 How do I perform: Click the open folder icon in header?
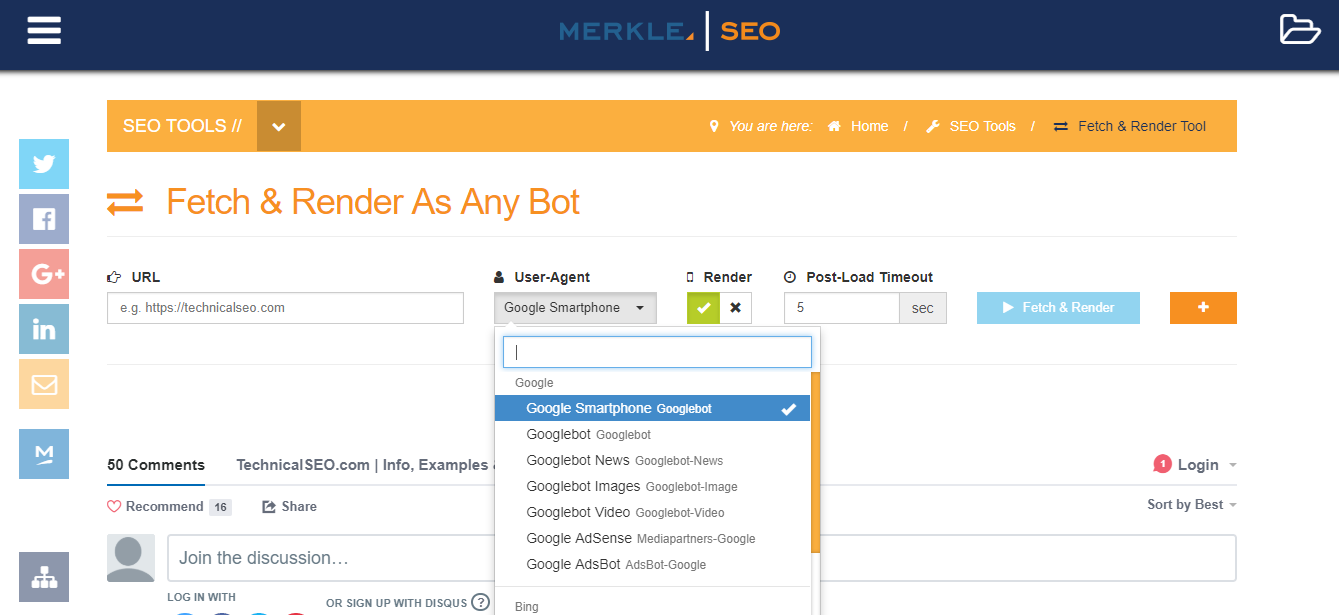pos(1300,30)
